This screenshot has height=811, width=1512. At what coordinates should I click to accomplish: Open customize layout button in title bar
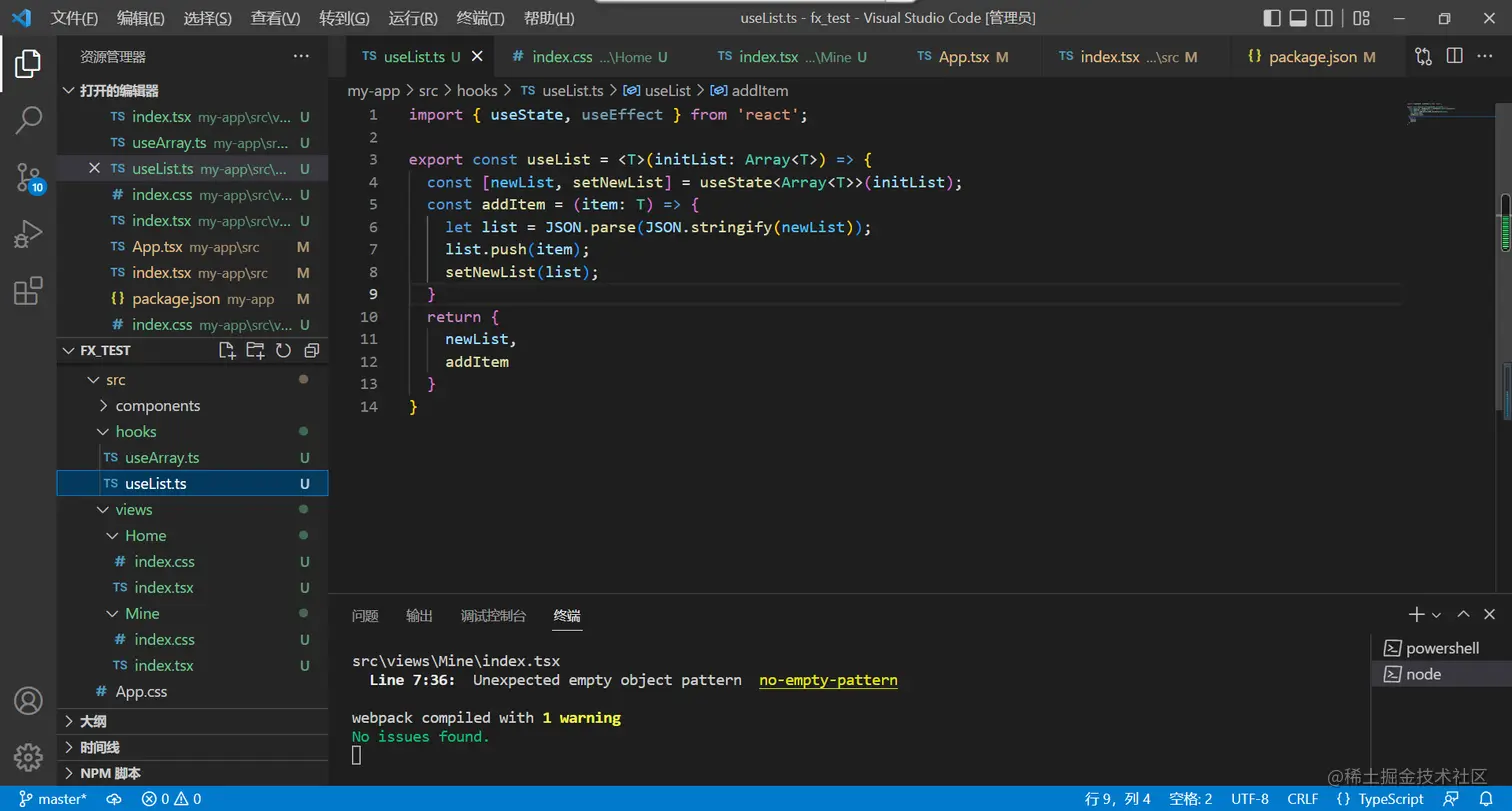(1361, 18)
